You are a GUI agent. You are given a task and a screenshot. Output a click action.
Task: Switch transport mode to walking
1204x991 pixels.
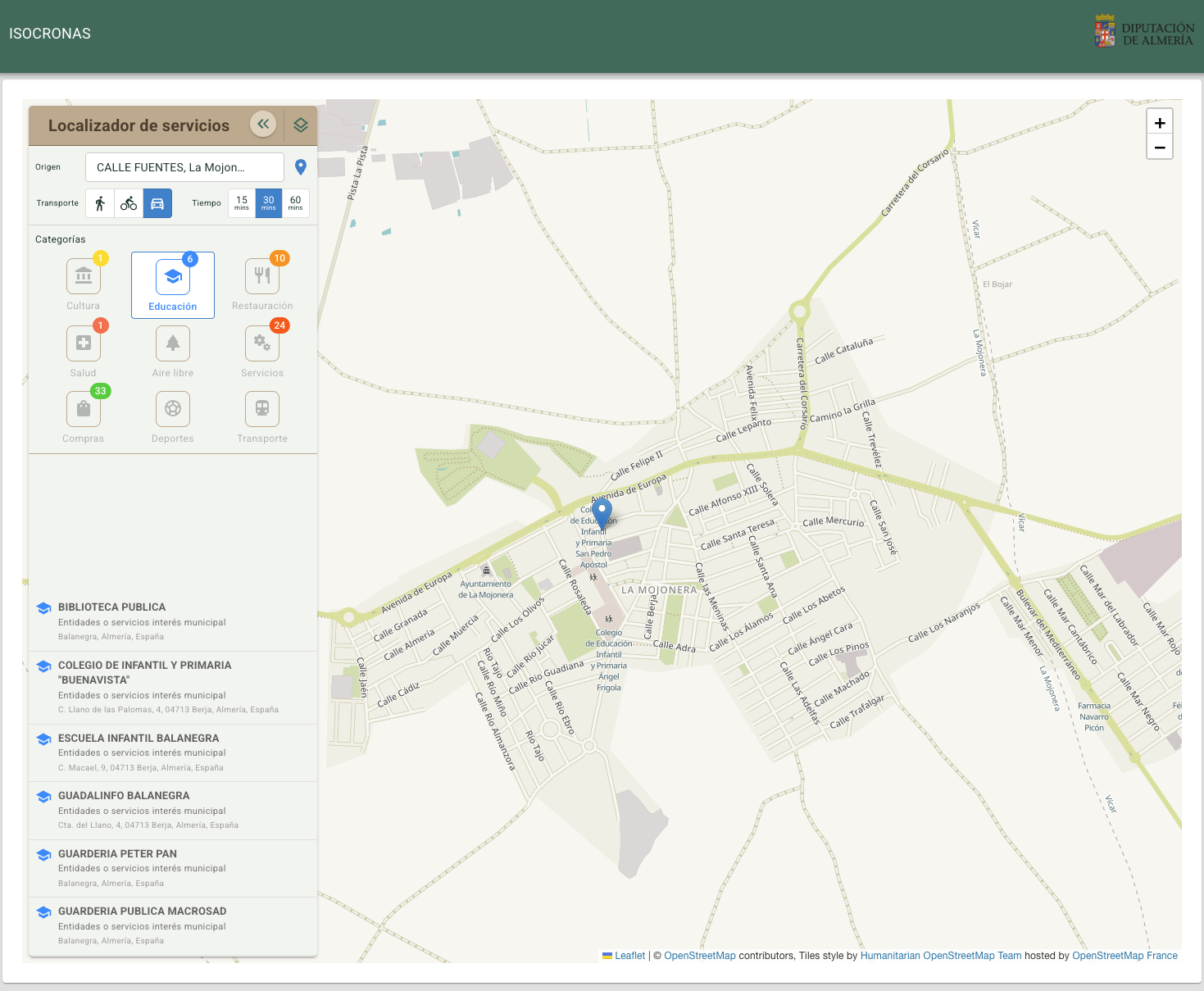click(100, 203)
